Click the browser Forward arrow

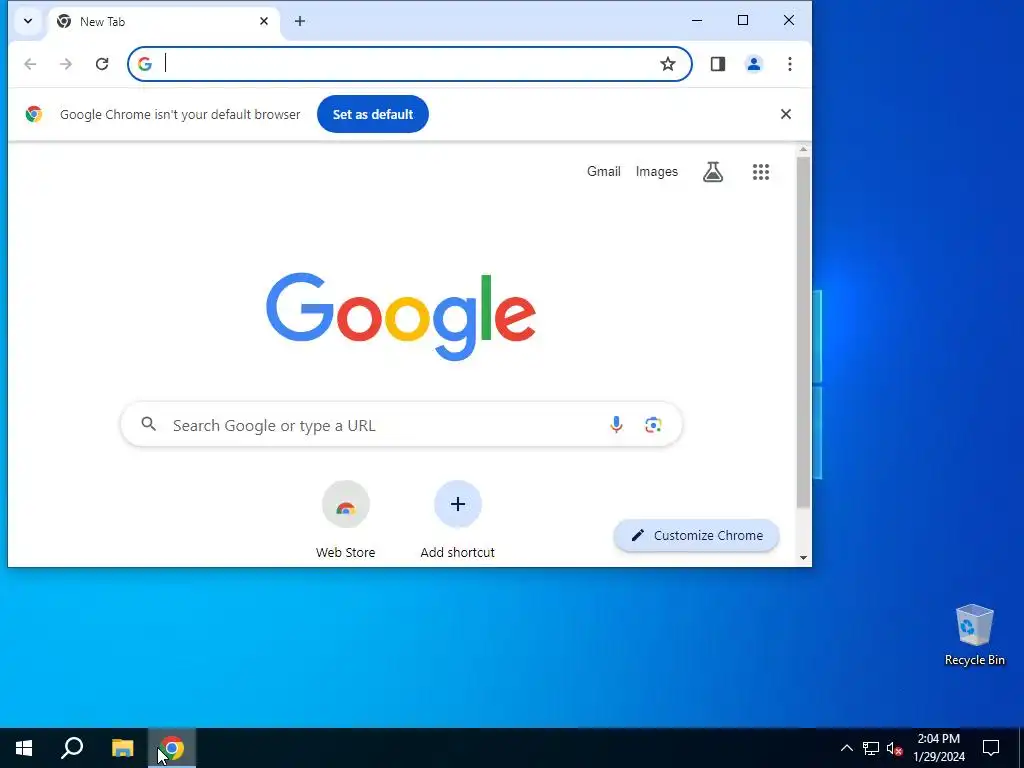point(66,63)
